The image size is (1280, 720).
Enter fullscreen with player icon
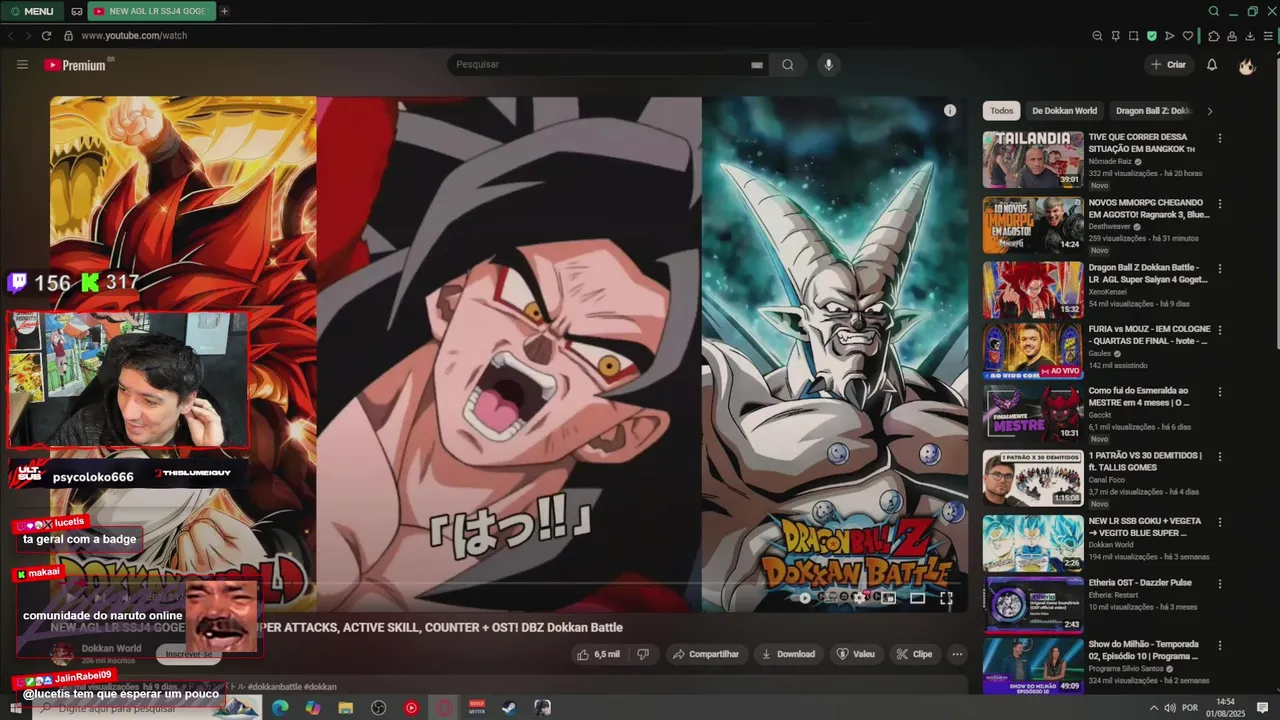(946, 598)
